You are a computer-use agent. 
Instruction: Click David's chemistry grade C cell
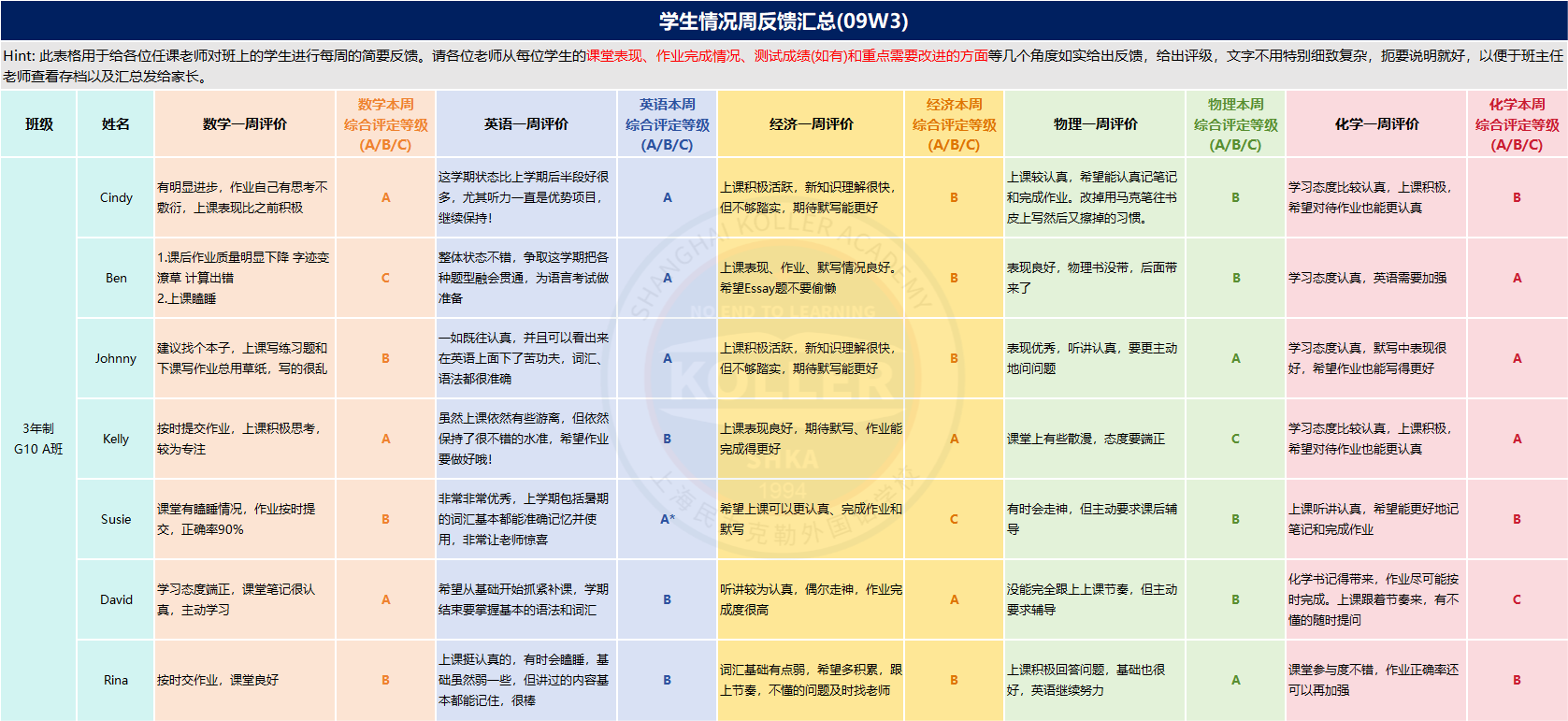pyautogui.click(x=1517, y=599)
